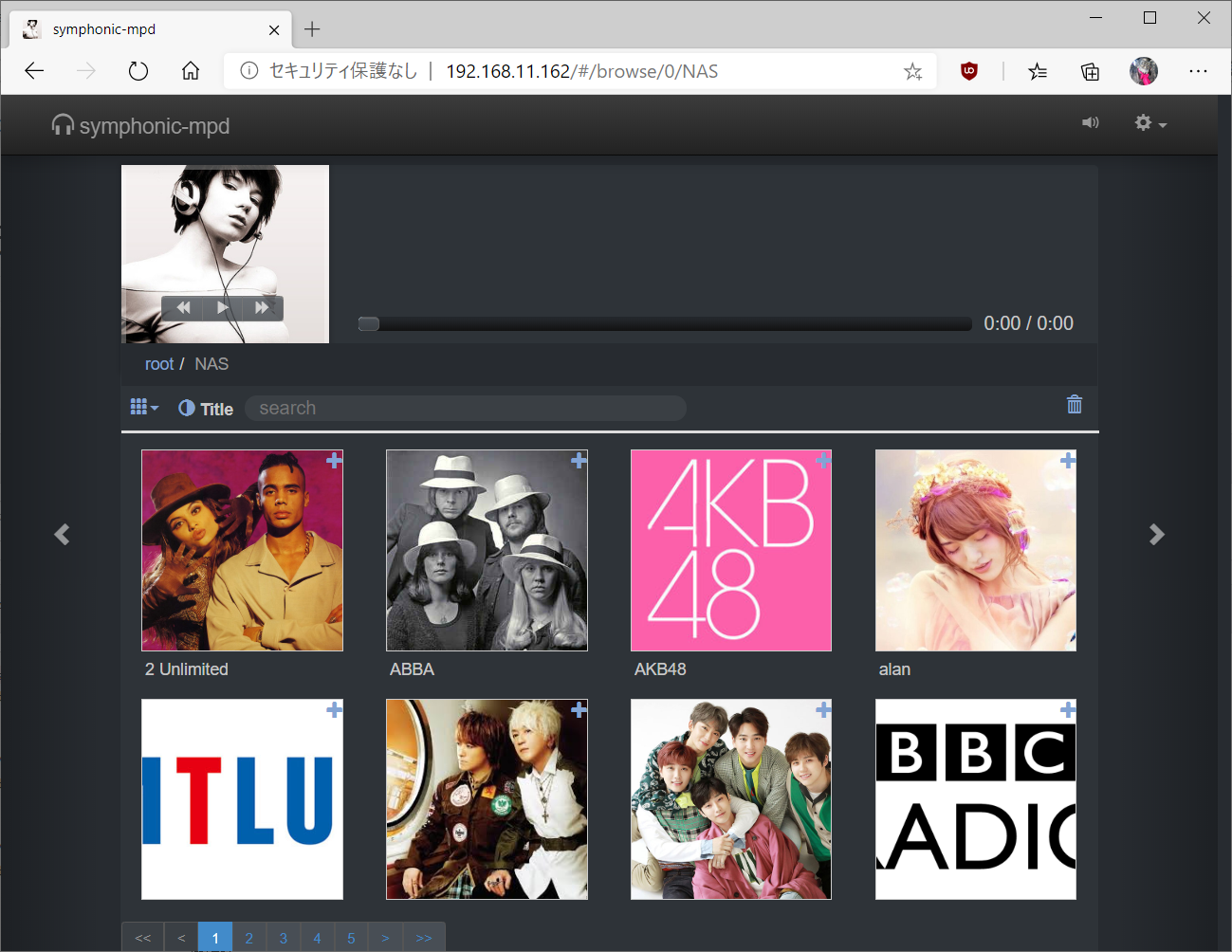Viewport: 1232px width, 952px height.
Task: Click the playback seek slider handle
Action: [x=369, y=324]
